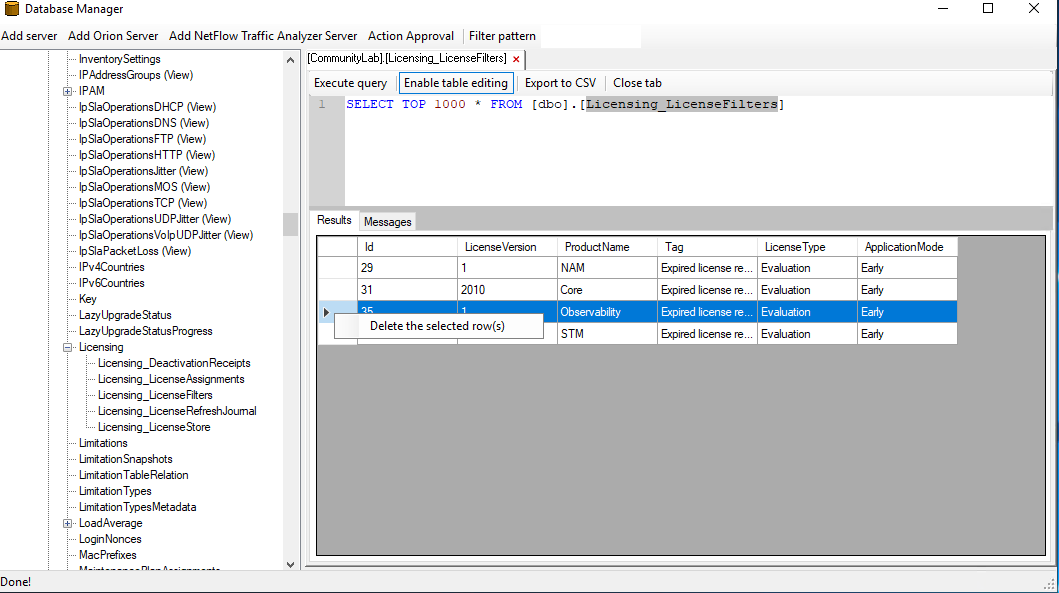Open Add Orion Server menu item
Screen dimensions: 1059x593
(x=113, y=36)
